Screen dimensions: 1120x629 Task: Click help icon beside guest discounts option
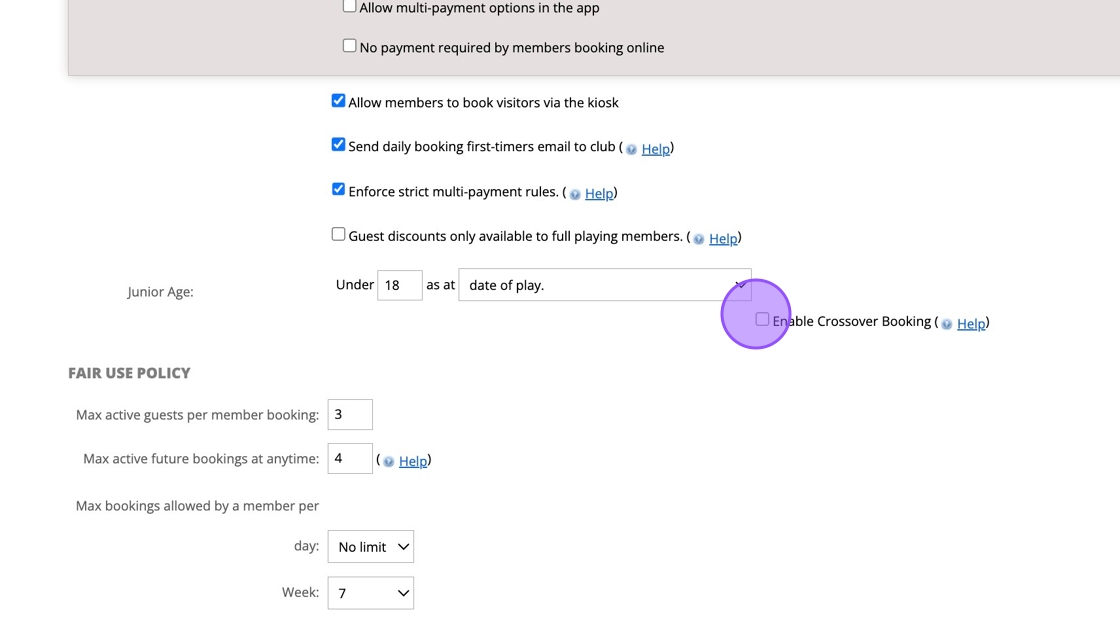click(x=699, y=239)
